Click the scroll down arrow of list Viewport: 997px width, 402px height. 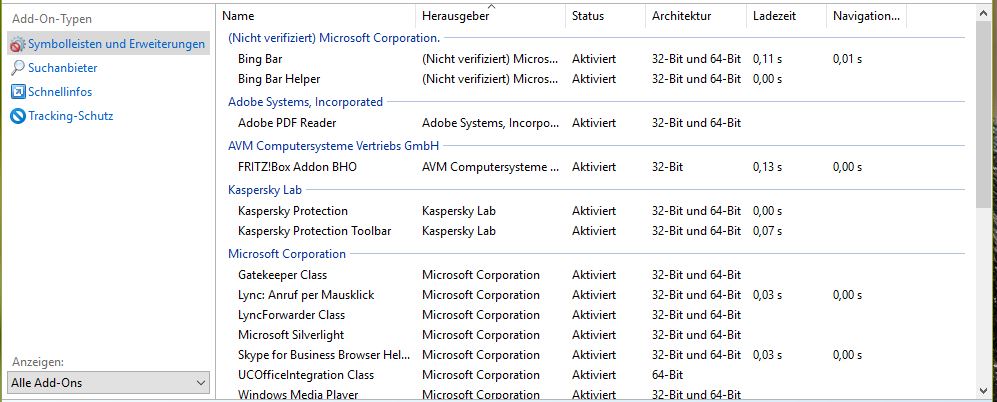coord(983,389)
